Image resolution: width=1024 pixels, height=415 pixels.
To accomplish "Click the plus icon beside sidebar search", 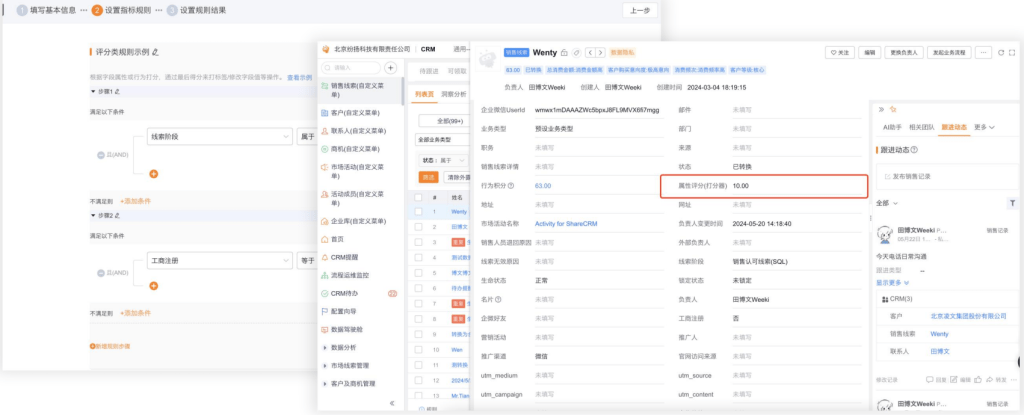I will pyautogui.click(x=391, y=68).
